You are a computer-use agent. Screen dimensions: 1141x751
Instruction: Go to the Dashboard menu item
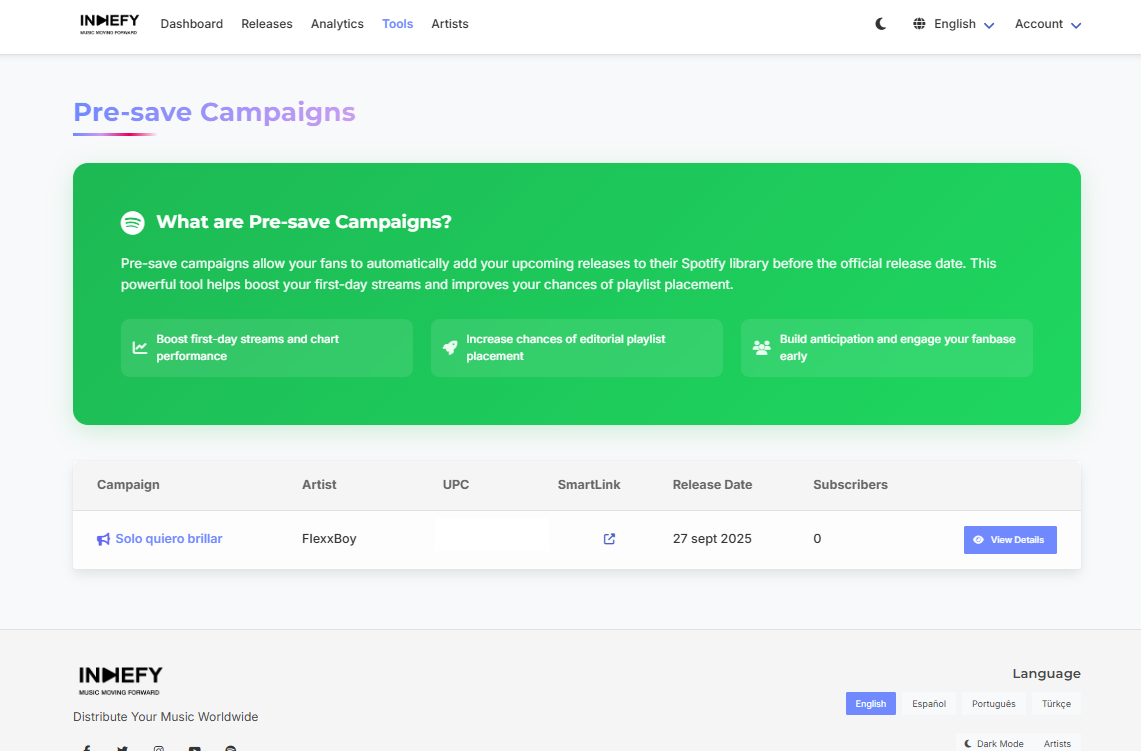click(192, 24)
